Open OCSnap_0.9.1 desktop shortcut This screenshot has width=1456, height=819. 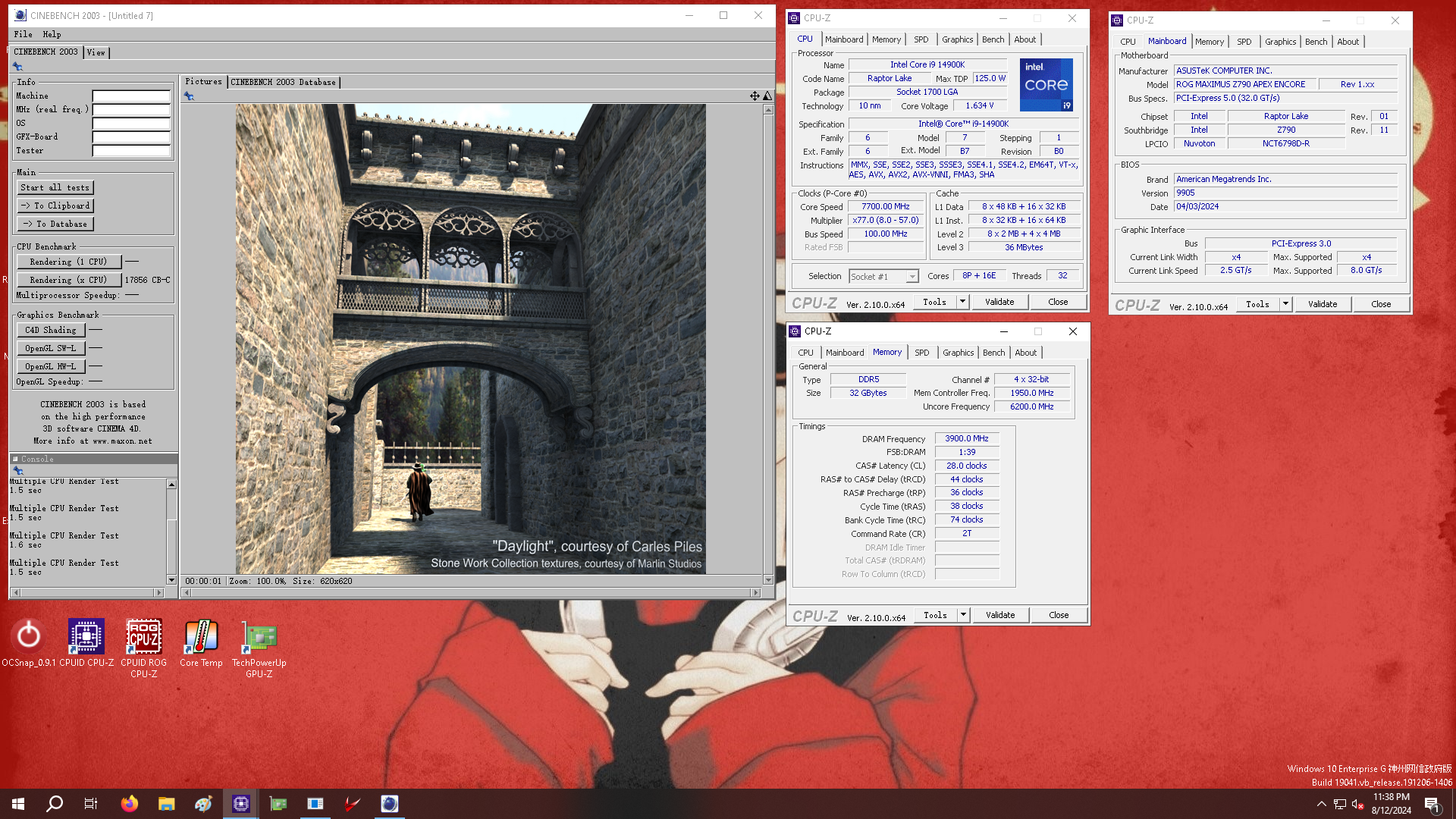pos(29,643)
